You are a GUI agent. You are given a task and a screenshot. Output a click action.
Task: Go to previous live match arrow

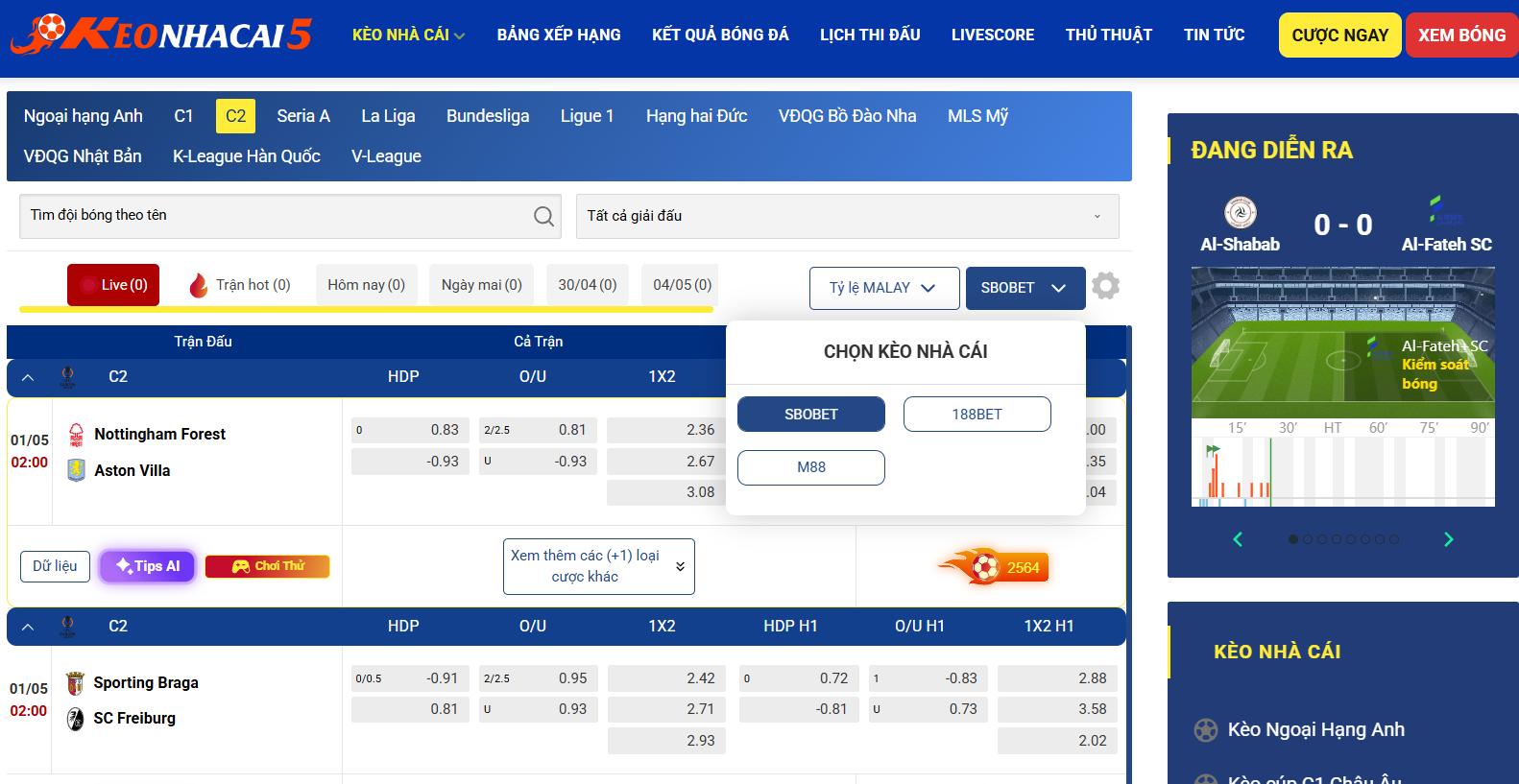coord(1238,539)
